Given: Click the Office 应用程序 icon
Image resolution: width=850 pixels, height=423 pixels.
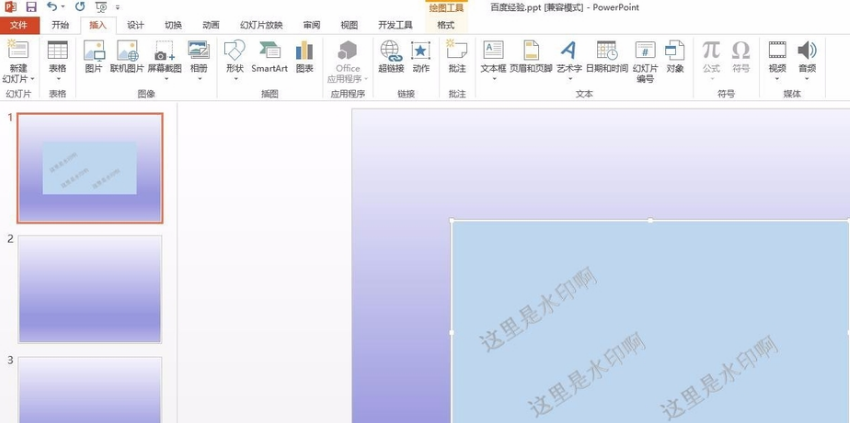Looking at the screenshot, I should pyautogui.click(x=347, y=50).
